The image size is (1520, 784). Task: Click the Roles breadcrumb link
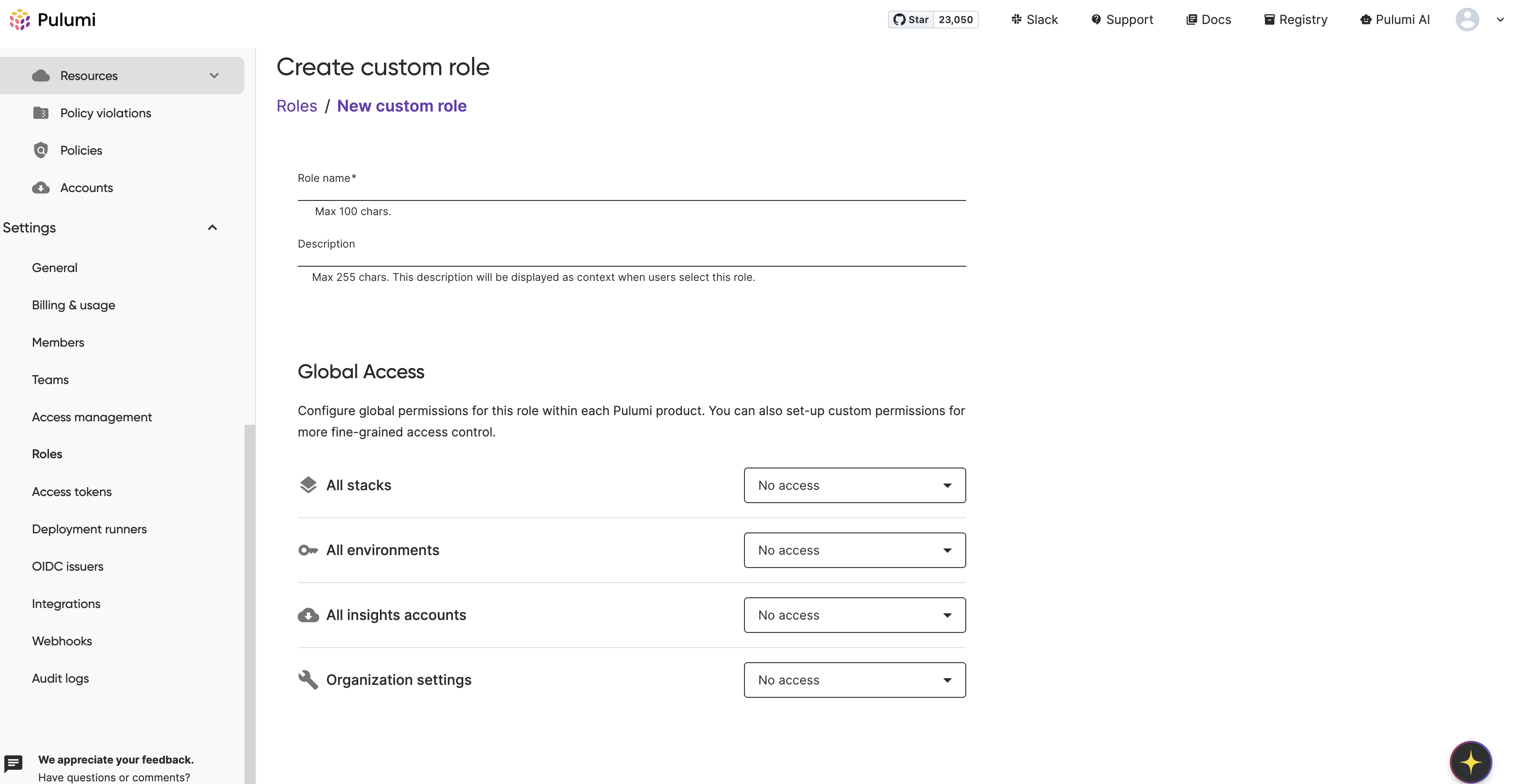tap(297, 106)
